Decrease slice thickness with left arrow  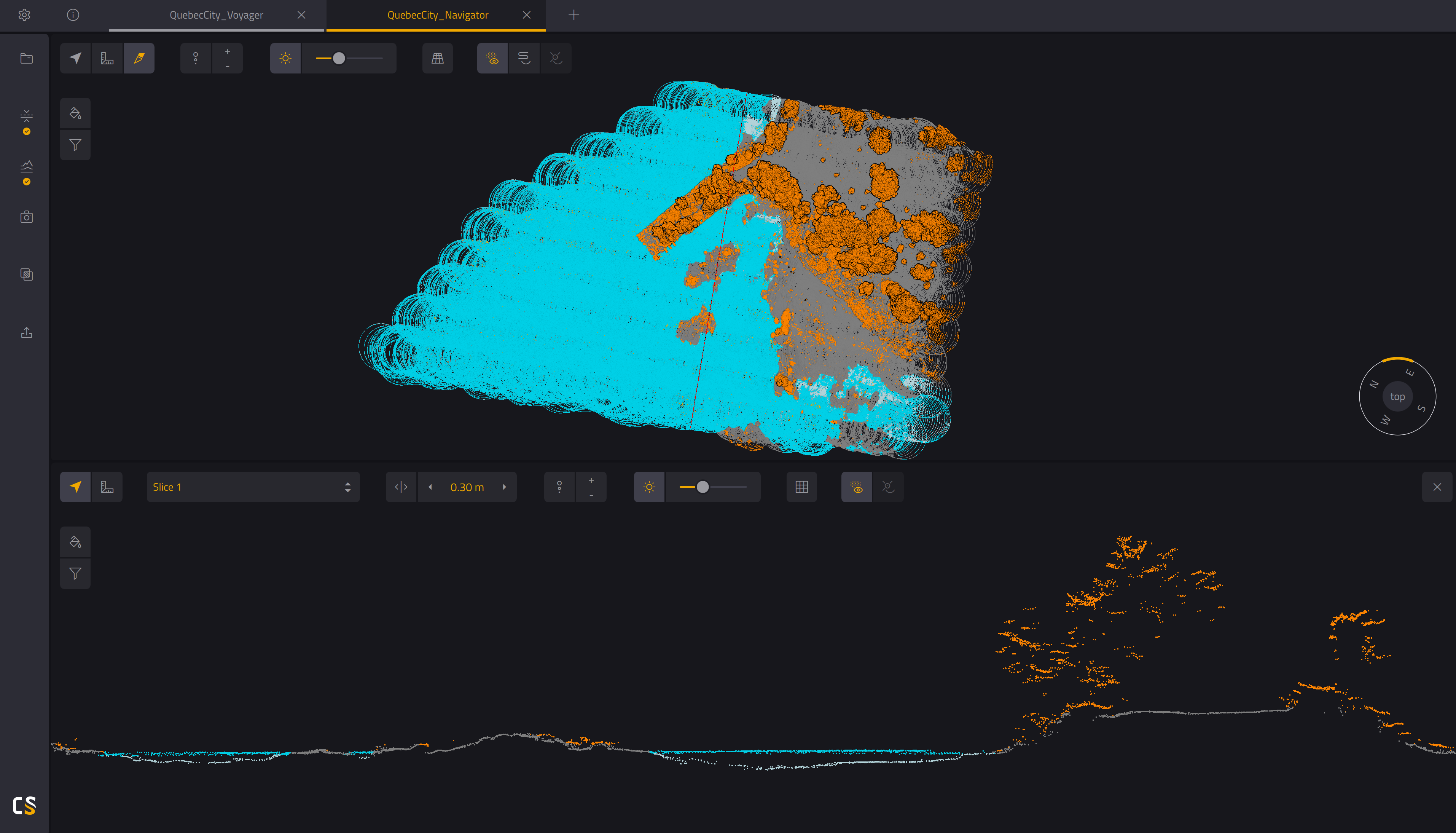pyautogui.click(x=430, y=487)
